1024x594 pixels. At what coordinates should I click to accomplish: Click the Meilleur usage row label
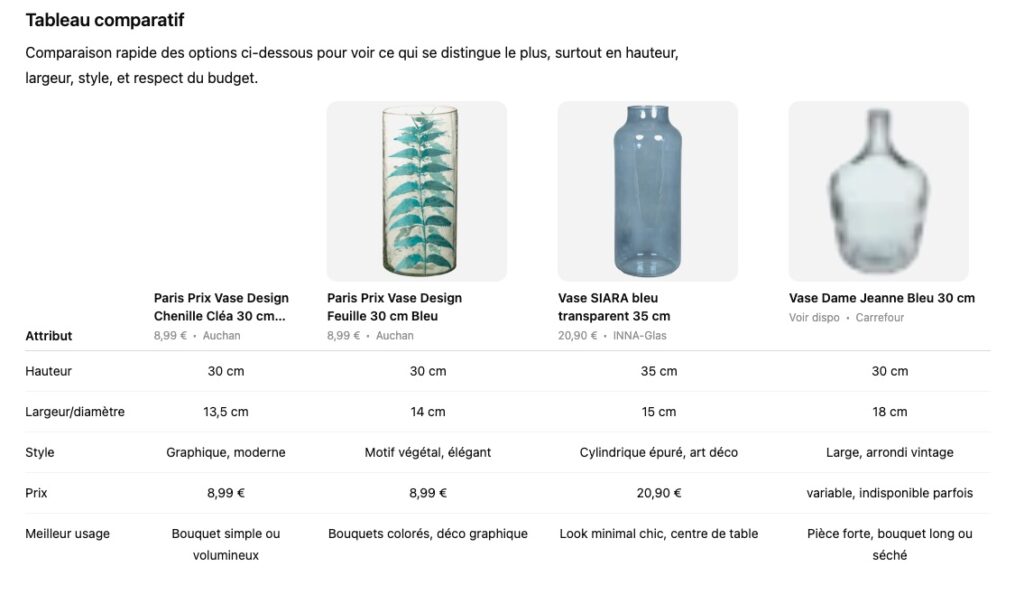pos(67,534)
